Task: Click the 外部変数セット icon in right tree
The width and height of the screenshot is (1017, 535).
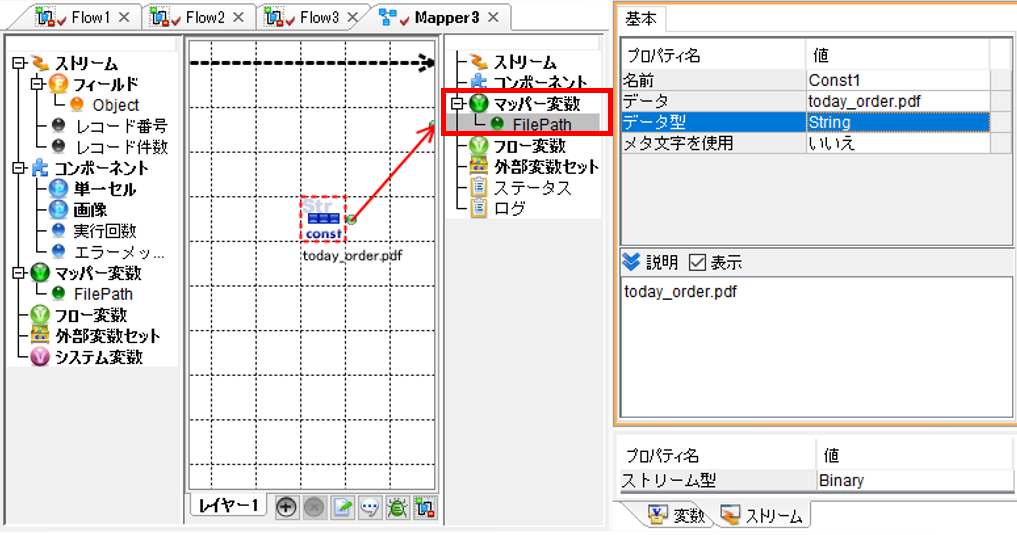Action: pyautogui.click(x=479, y=166)
